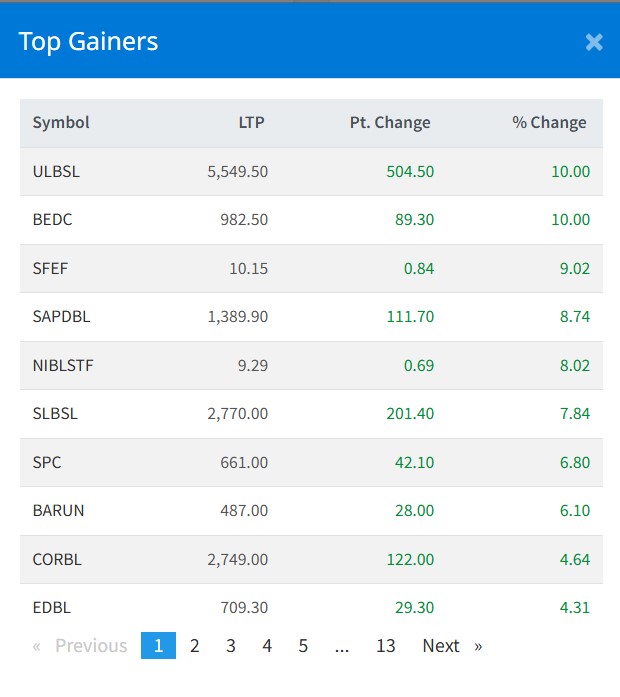
Task: Go to page 3 of results
Action: (x=231, y=646)
